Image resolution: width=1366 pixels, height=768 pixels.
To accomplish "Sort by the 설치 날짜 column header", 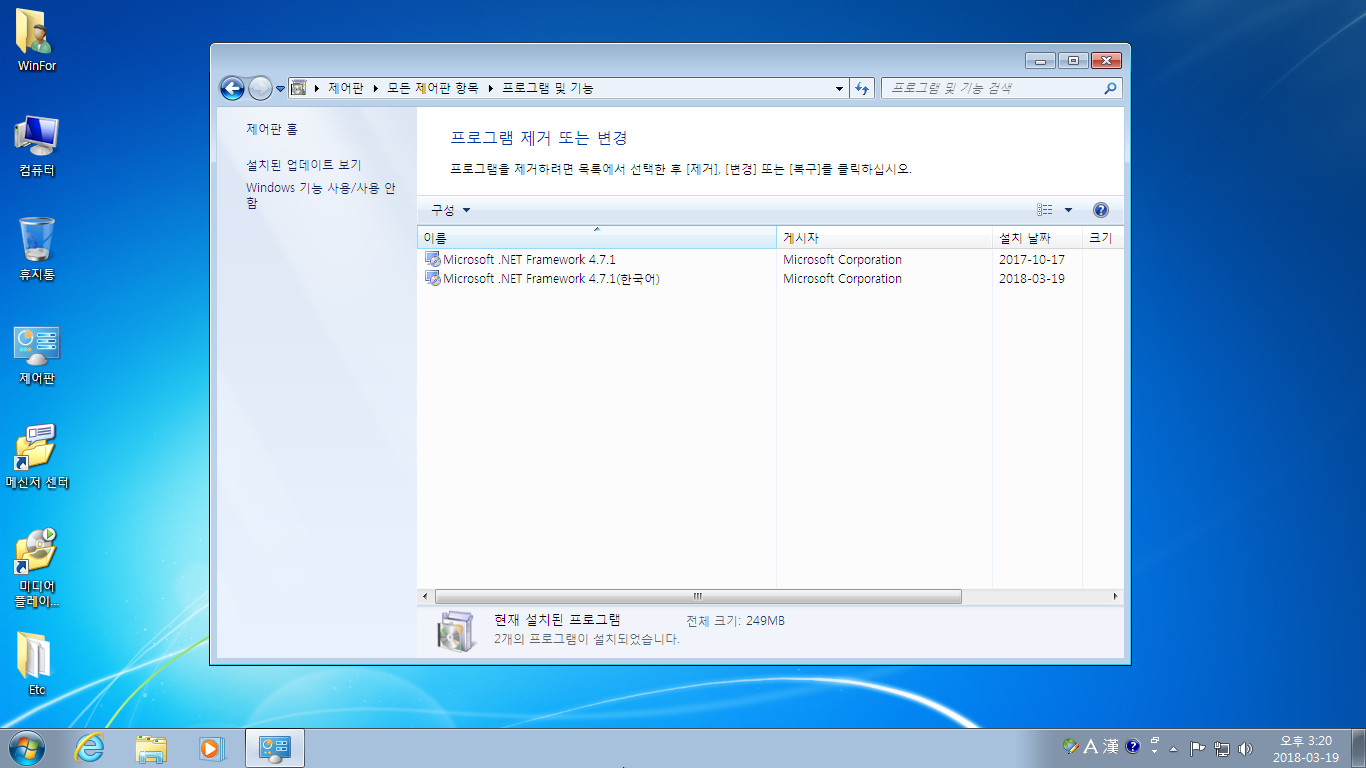I will [1037, 238].
